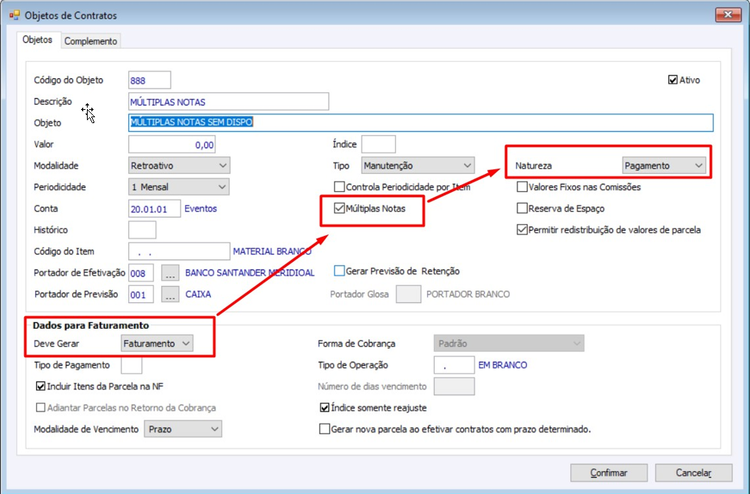Click the Código do Objeto field
The image size is (750, 494).
pyautogui.click(x=149, y=80)
